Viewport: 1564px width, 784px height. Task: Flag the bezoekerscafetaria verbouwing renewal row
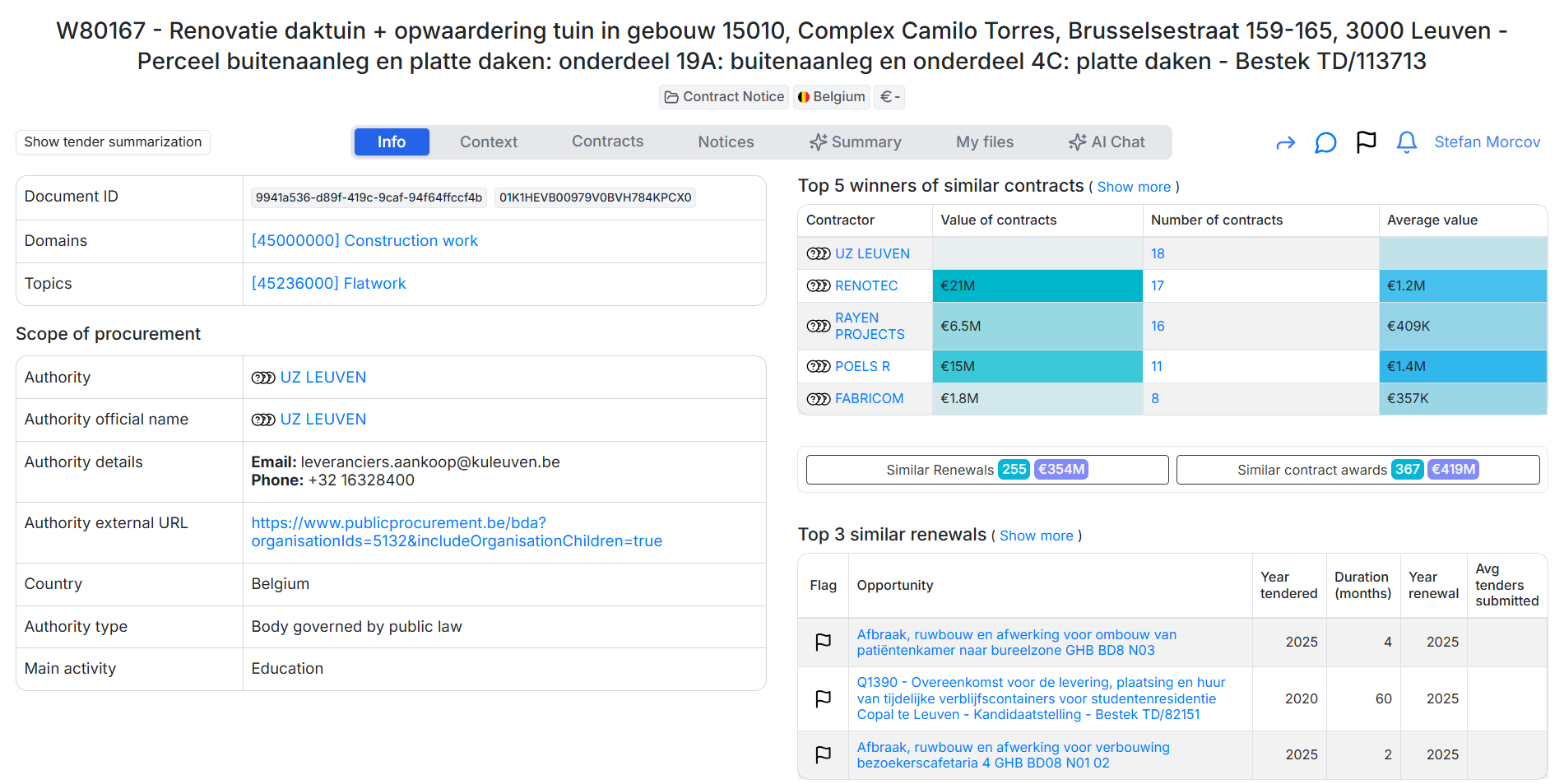click(x=823, y=754)
